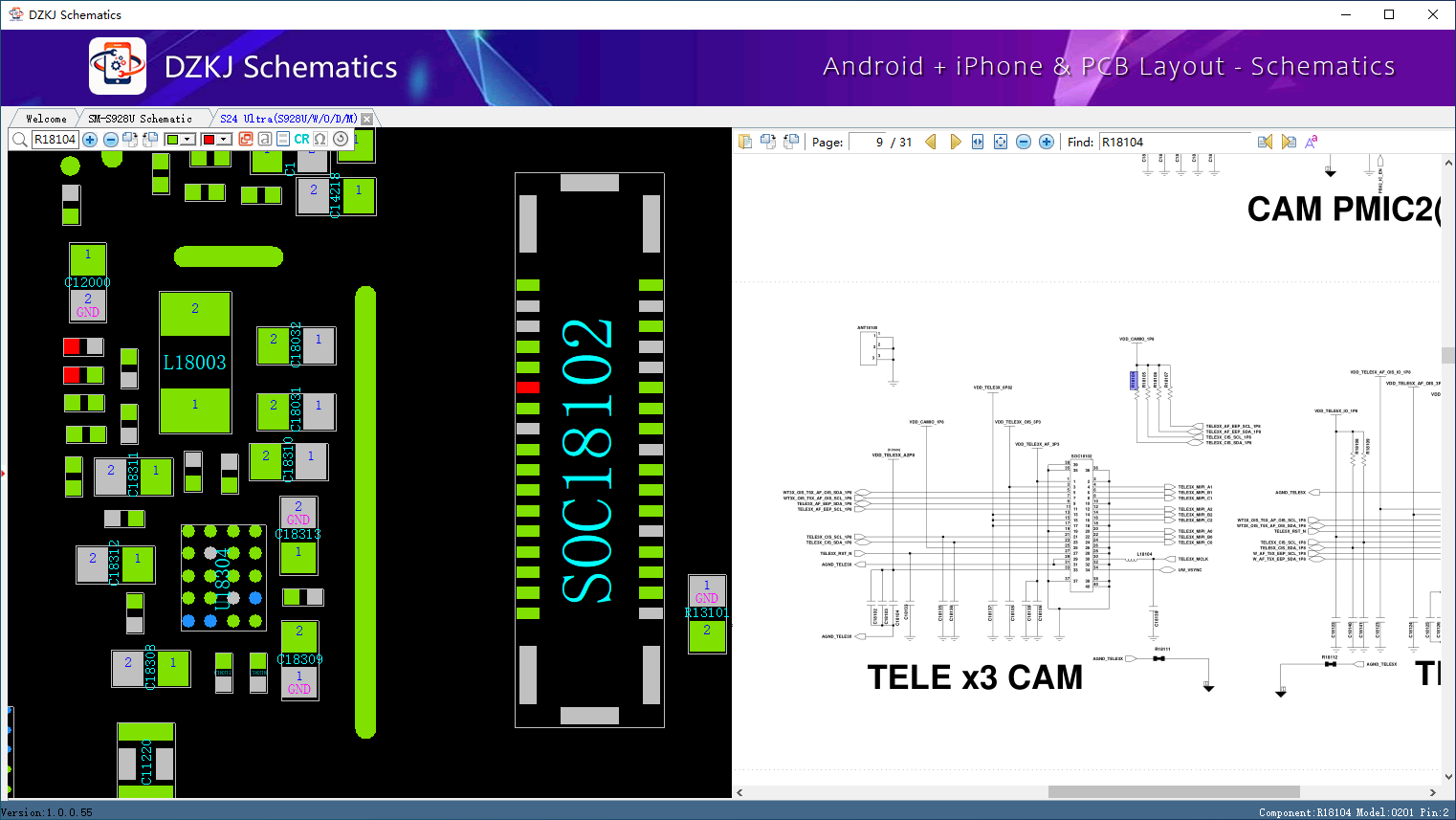Open the SM-S928U Schematic tab

pyautogui.click(x=140, y=119)
